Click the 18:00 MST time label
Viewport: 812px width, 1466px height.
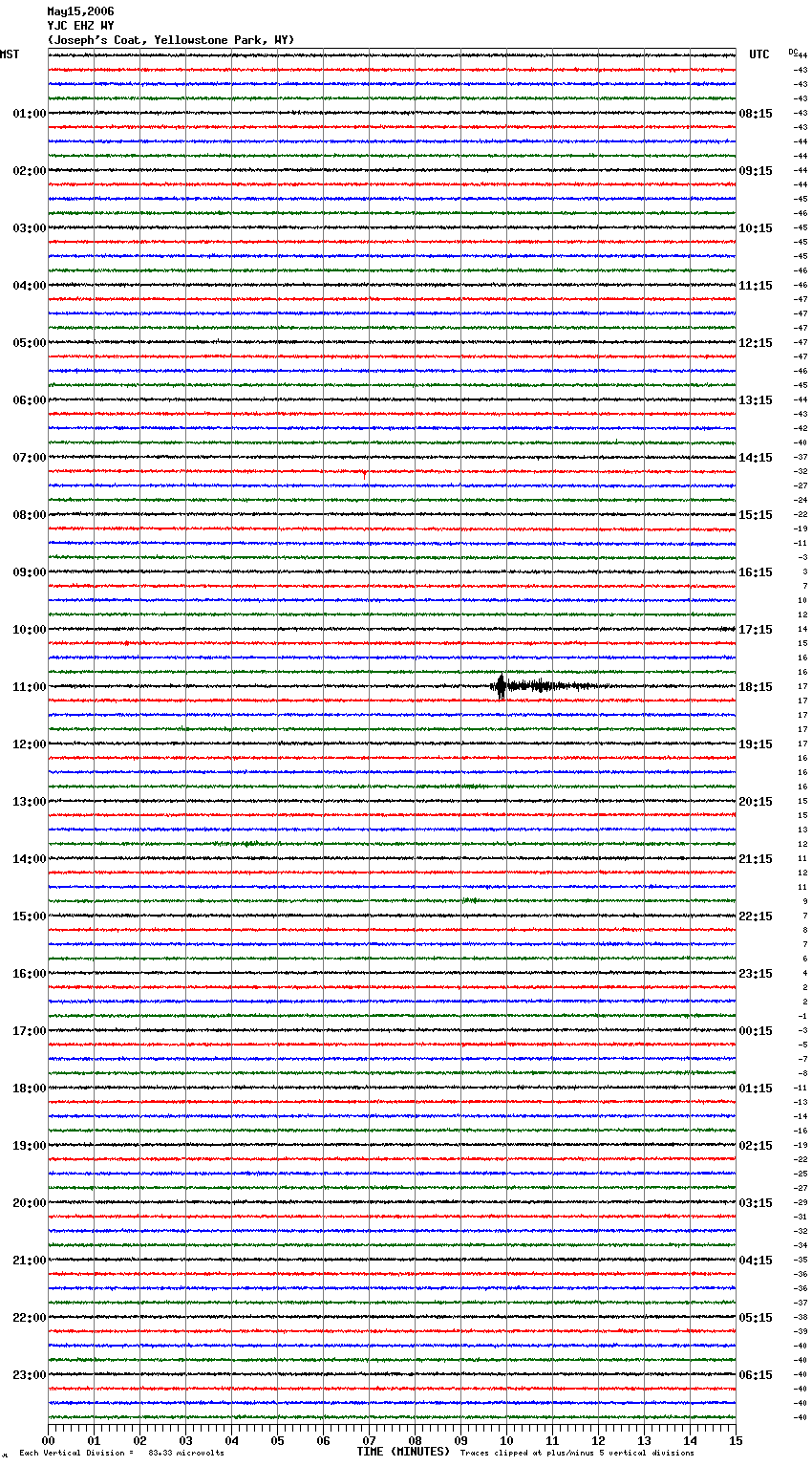[x=30, y=1089]
